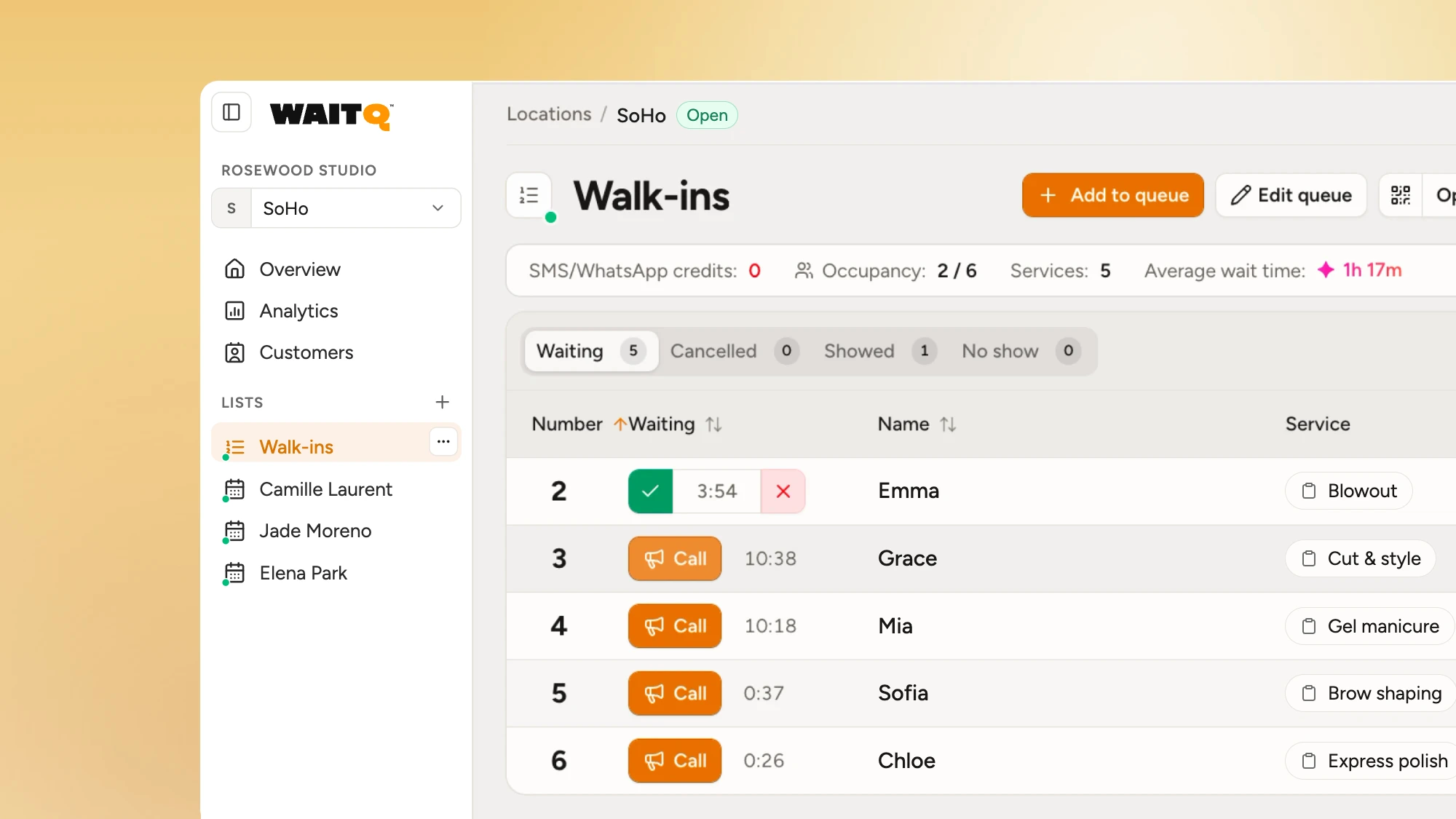
Task: Sort by Waiting column arrows
Action: pos(713,424)
